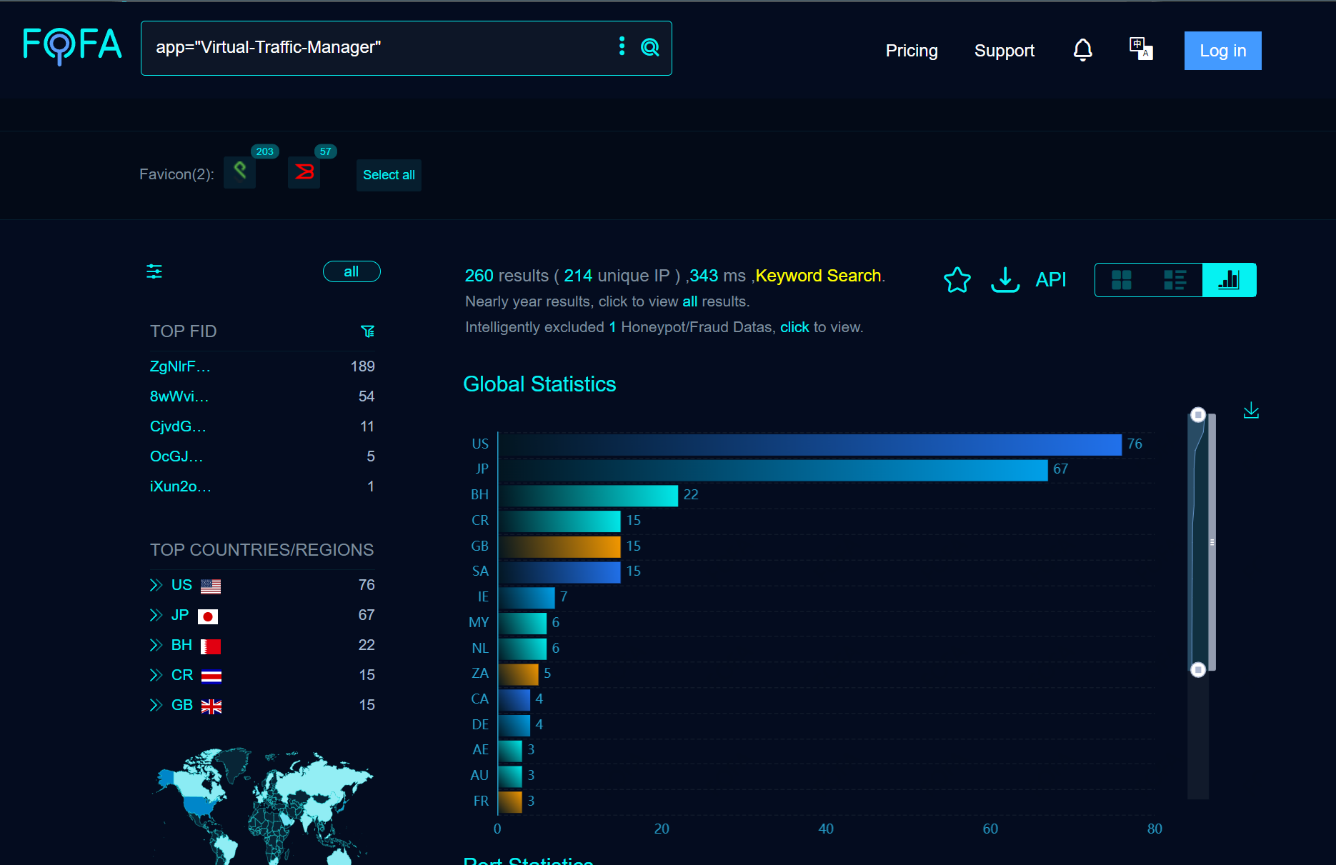Click the BH bar in Global Statistics
Viewport: 1336px width, 865px height.
(x=588, y=495)
